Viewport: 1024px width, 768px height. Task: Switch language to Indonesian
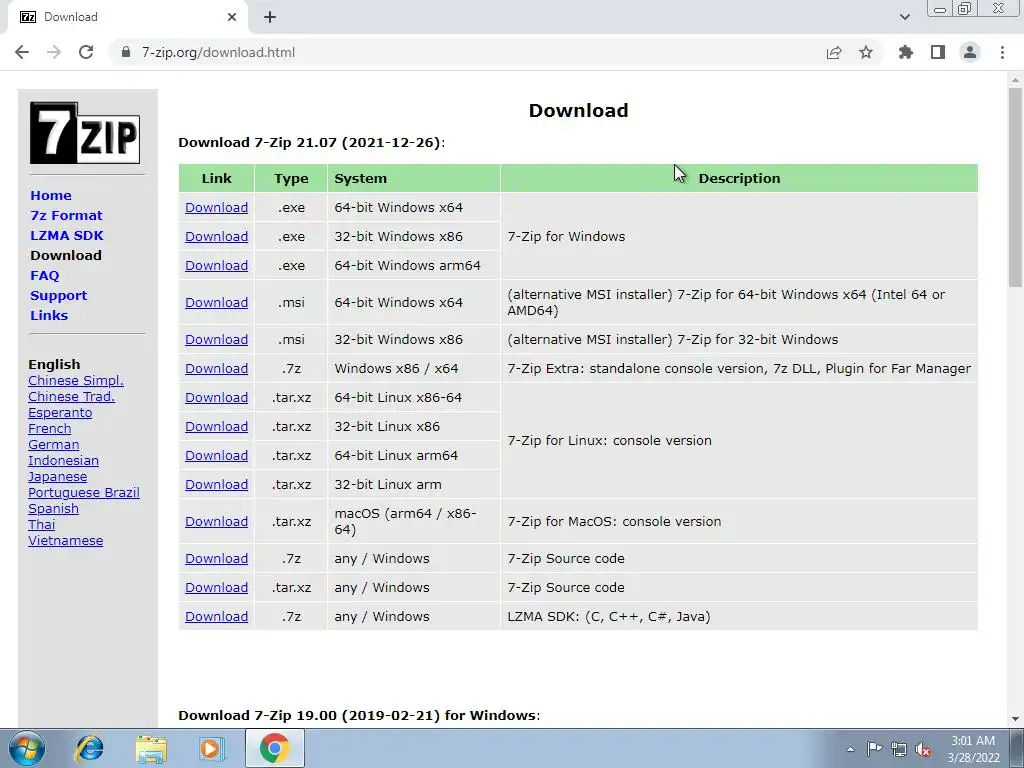(63, 460)
